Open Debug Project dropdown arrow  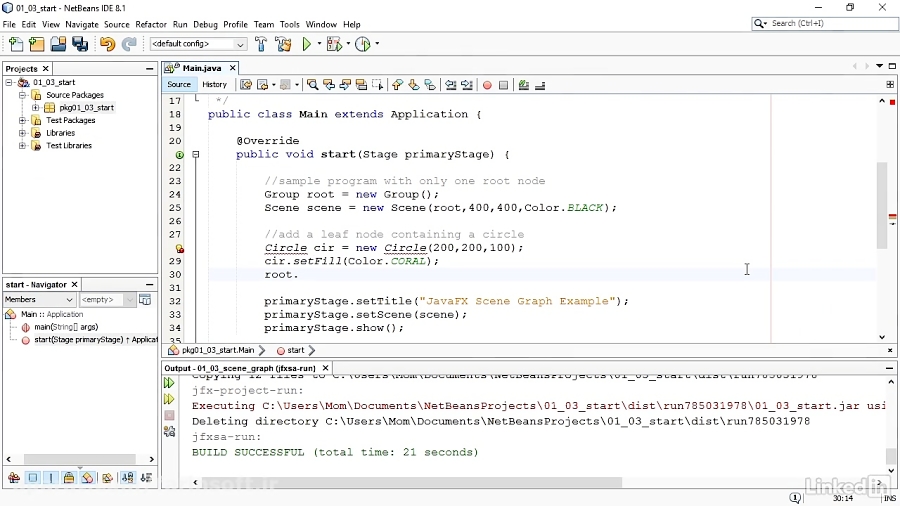(x=348, y=44)
